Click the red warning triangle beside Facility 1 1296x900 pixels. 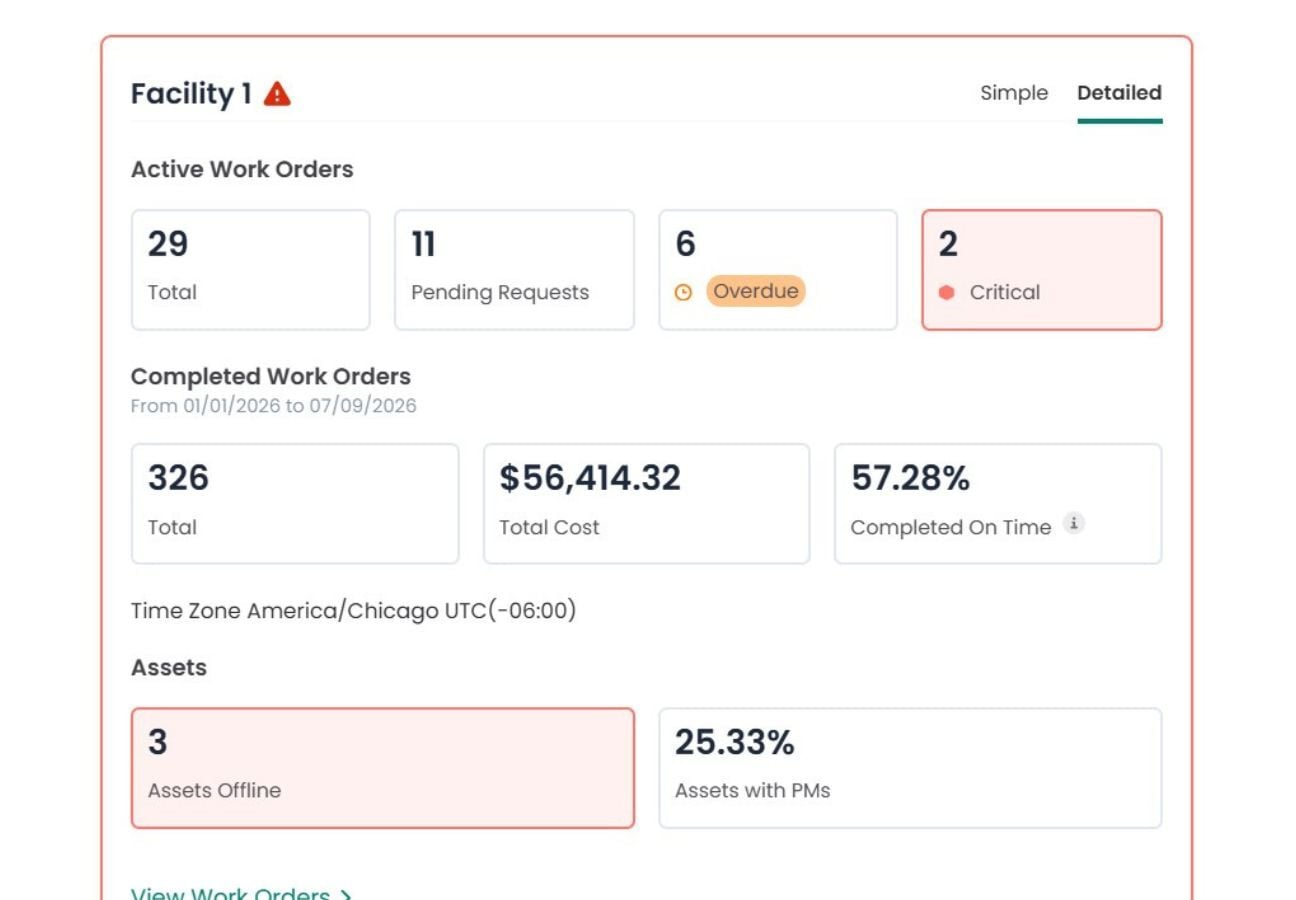(277, 94)
